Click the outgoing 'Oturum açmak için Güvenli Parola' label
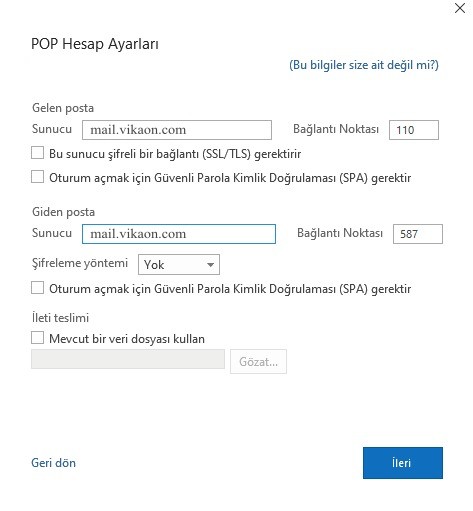473x511 pixels. click(230, 289)
